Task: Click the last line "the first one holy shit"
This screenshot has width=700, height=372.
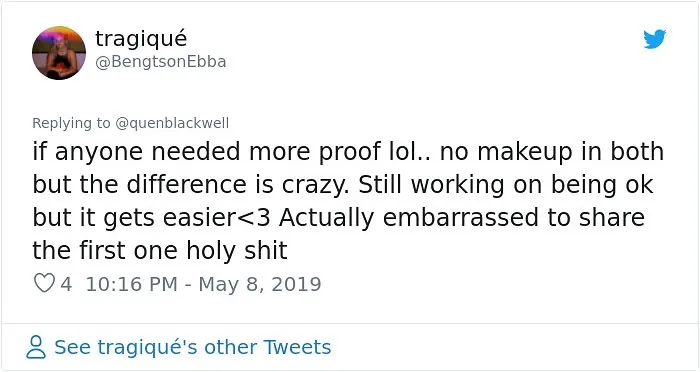Action: coord(160,250)
